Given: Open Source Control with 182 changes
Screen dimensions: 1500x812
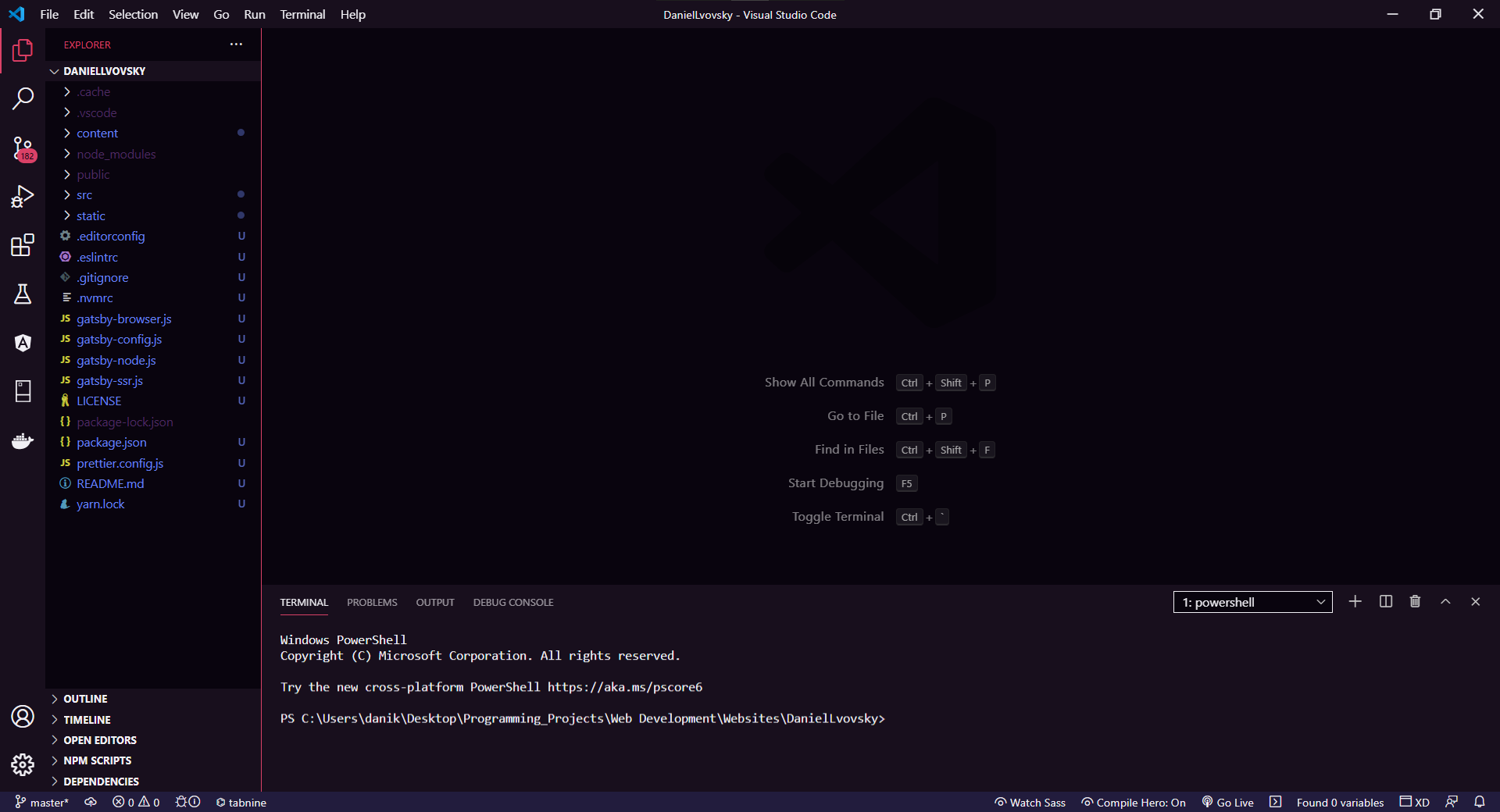Looking at the screenshot, I should [23, 148].
